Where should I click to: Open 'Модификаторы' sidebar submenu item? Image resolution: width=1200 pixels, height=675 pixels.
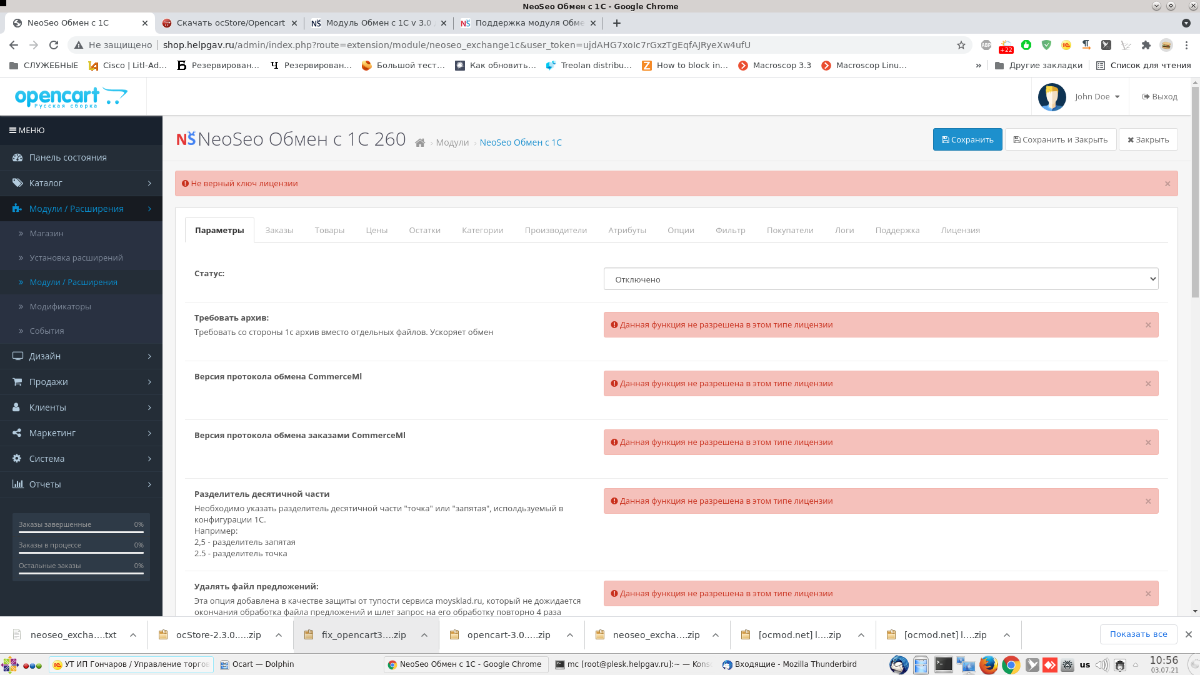tap(60, 306)
